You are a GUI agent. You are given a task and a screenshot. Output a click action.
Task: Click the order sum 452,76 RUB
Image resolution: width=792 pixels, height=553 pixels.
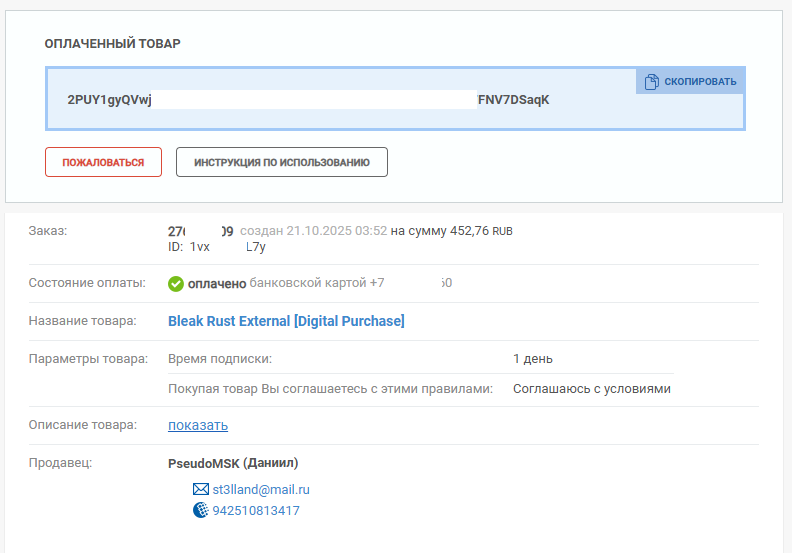coord(481,231)
